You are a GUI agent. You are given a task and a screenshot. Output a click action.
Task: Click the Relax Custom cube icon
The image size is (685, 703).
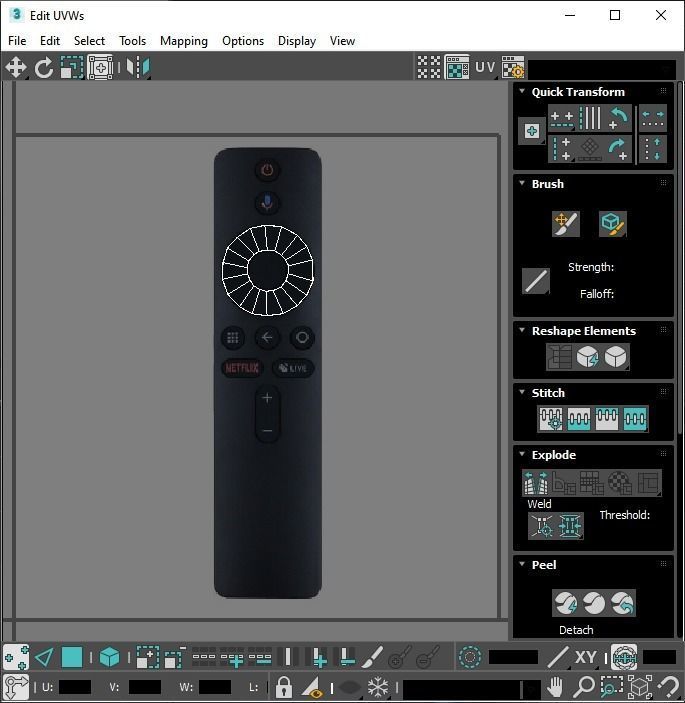(616, 357)
